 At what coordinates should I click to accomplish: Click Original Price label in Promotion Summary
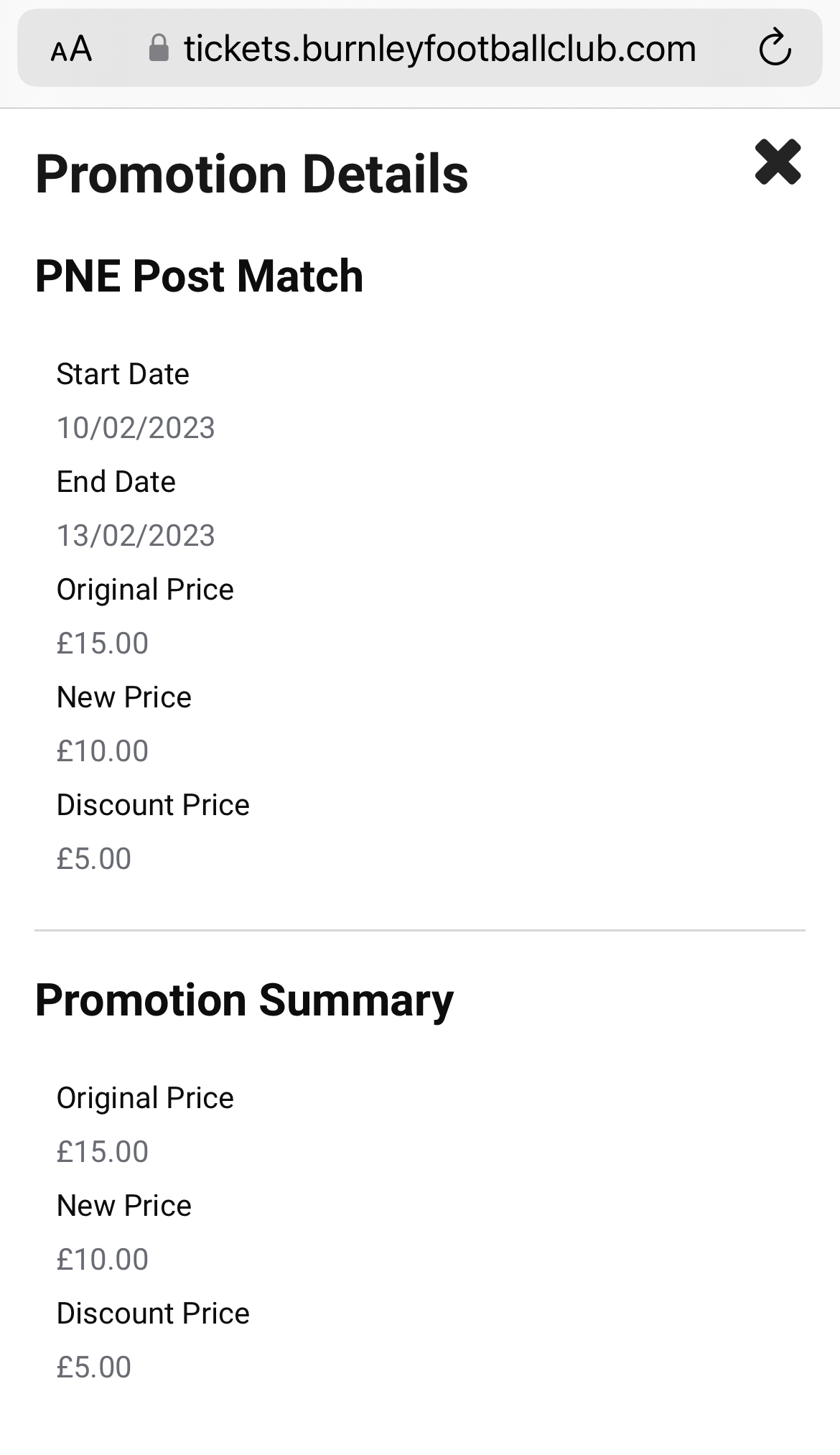(x=145, y=1098)
